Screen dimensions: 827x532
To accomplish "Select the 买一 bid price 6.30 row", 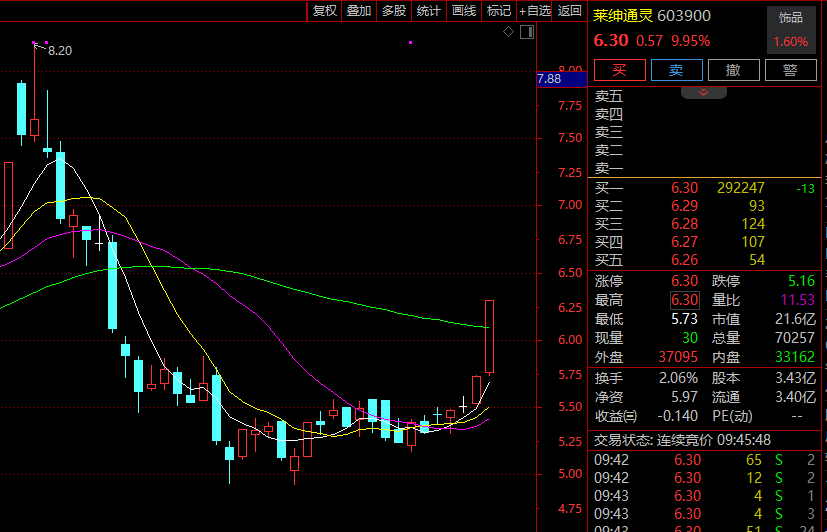I will [x=685, y=188].
